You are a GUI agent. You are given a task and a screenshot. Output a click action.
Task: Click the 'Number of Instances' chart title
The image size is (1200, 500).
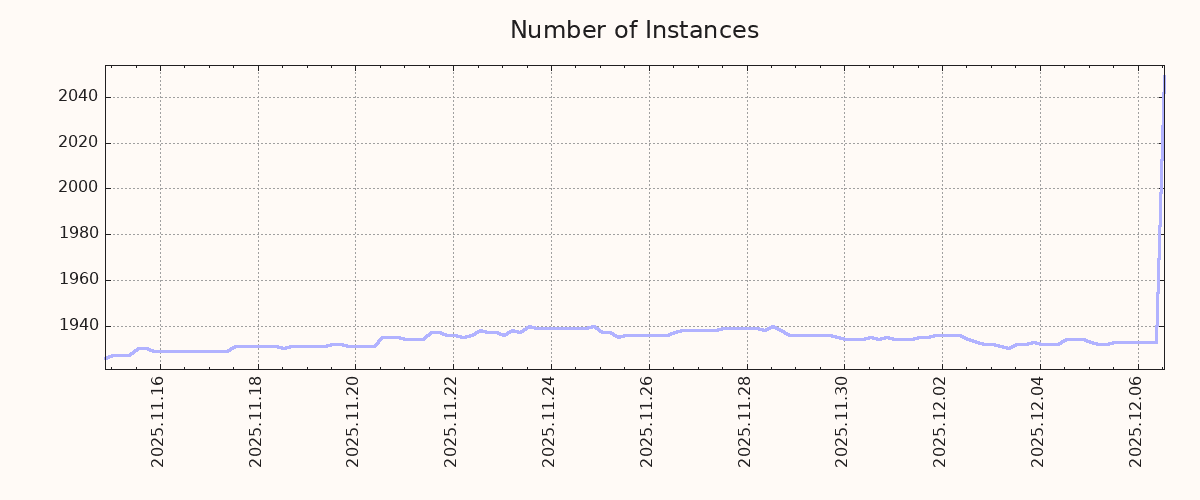tap(634, 30)
